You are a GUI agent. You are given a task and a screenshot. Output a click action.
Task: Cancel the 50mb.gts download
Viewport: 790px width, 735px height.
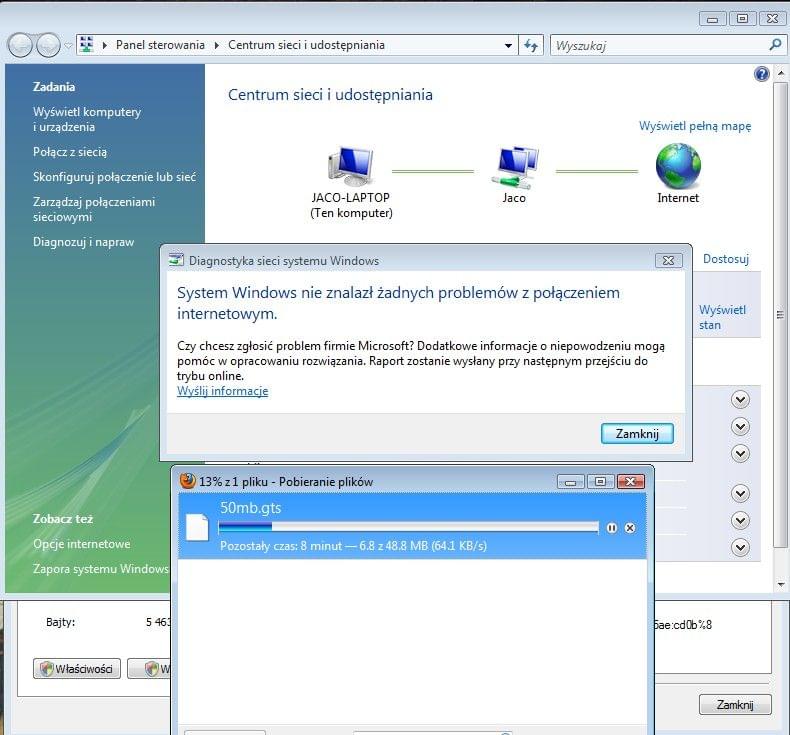(630, 528)
